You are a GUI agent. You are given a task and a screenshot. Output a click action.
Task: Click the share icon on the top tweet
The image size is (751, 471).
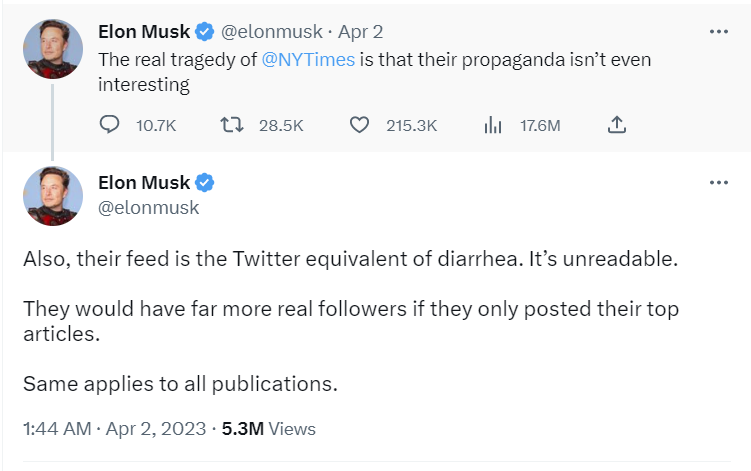tap(617, 125)
